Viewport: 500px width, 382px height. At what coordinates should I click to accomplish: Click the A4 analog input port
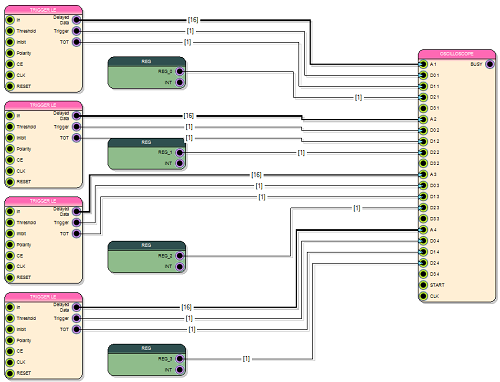423,230
